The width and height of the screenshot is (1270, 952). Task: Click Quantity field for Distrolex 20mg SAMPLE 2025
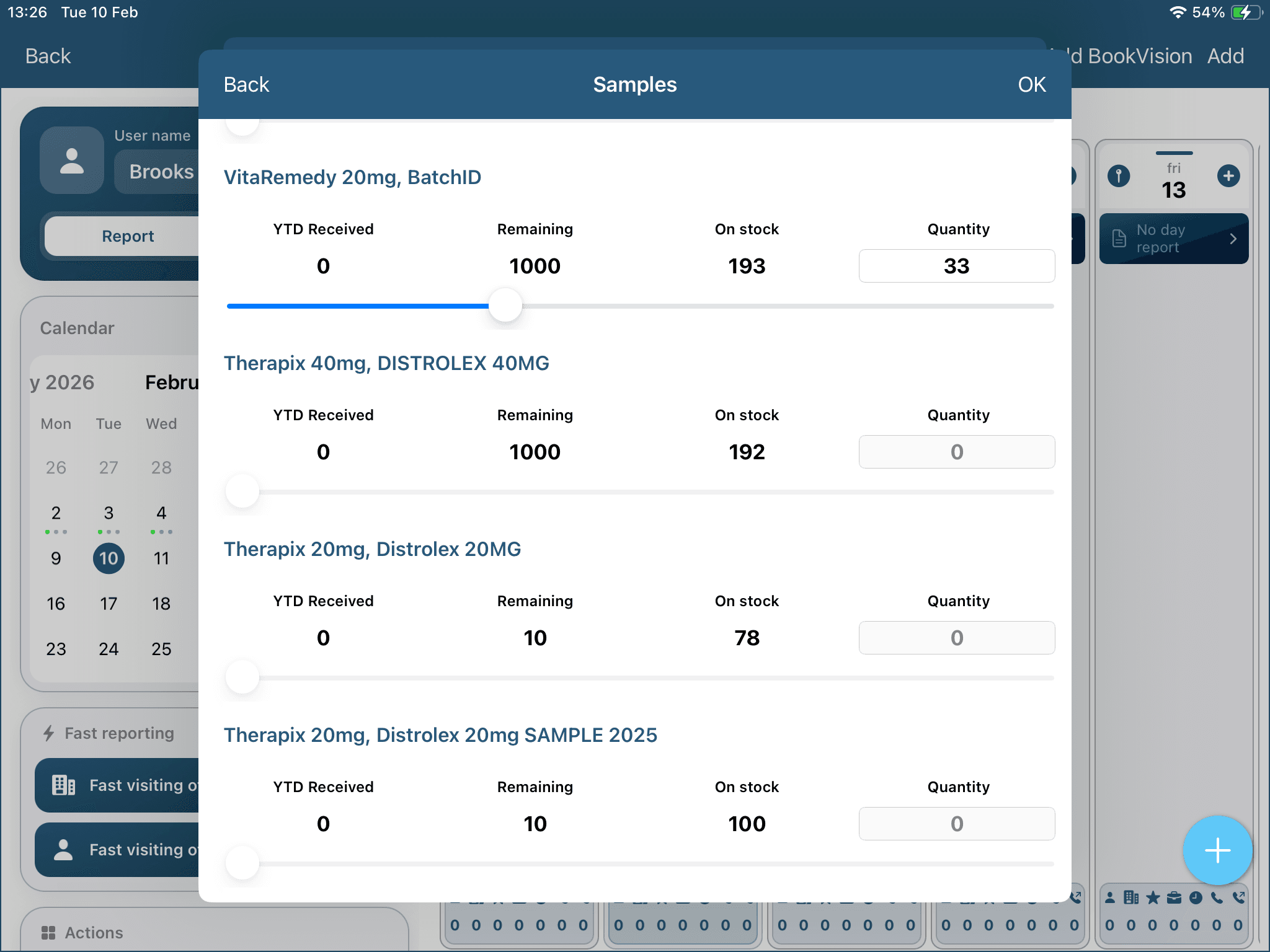pos(956,824)
